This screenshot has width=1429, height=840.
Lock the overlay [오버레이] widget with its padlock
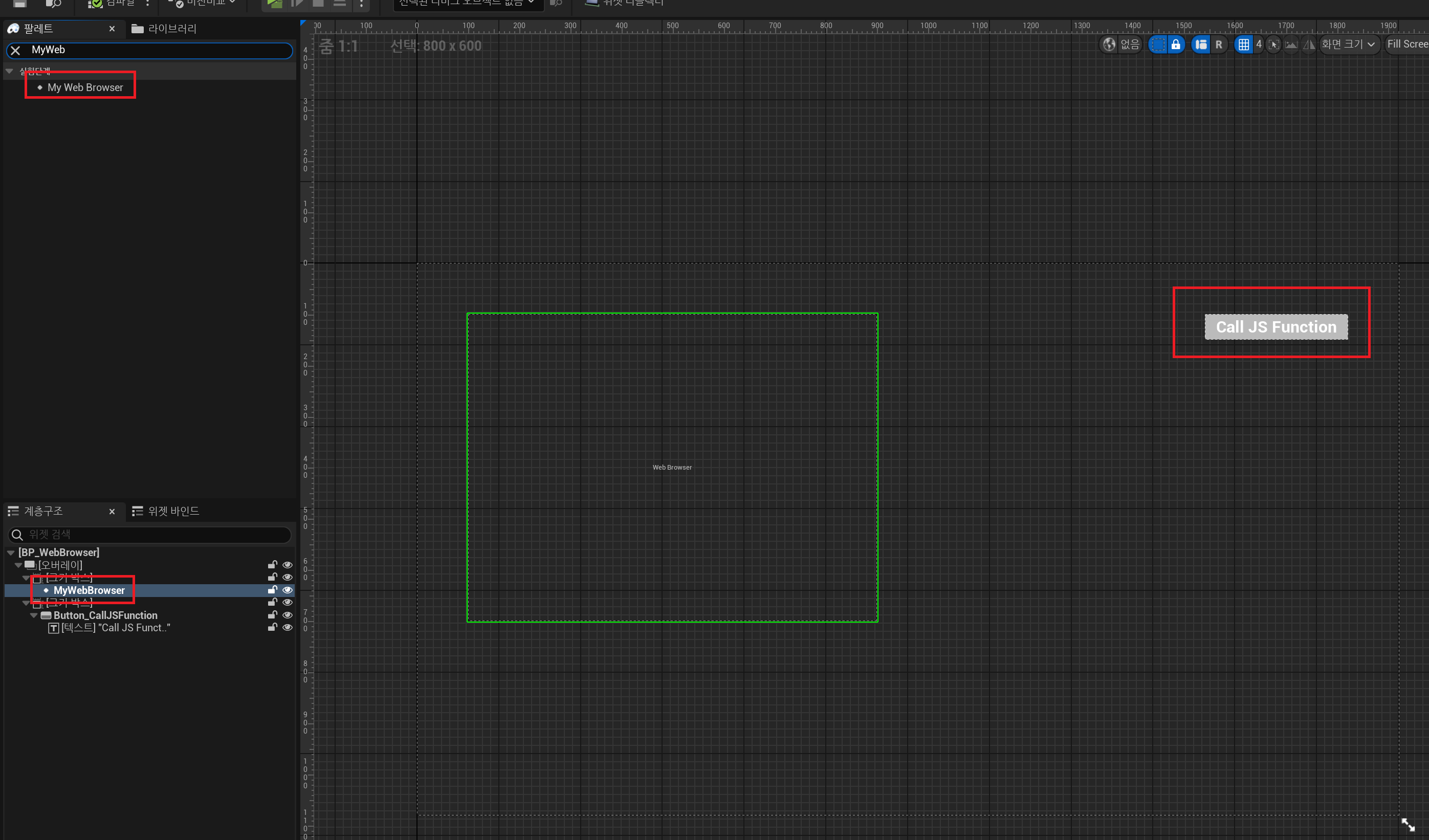pyautogui.click(x=272, y=565)
